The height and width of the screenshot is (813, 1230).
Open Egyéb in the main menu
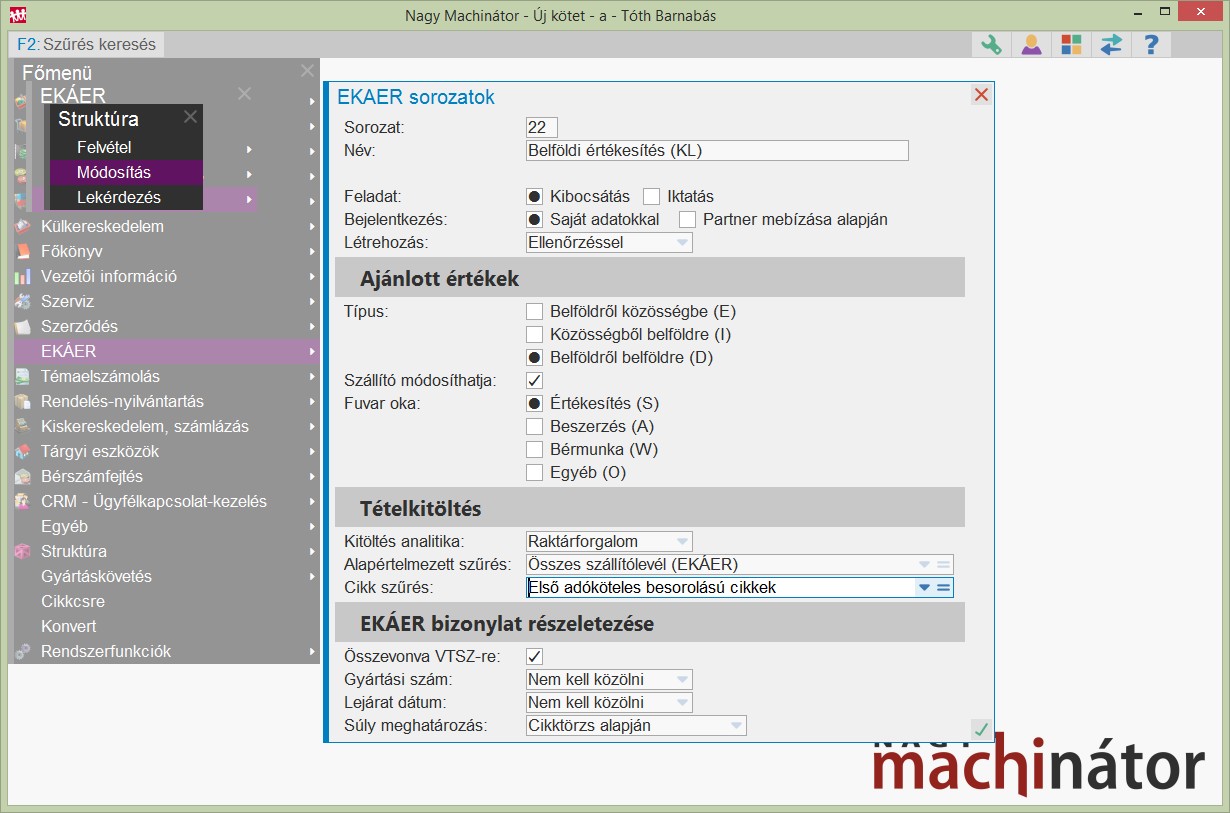click(x=166, y=526)
